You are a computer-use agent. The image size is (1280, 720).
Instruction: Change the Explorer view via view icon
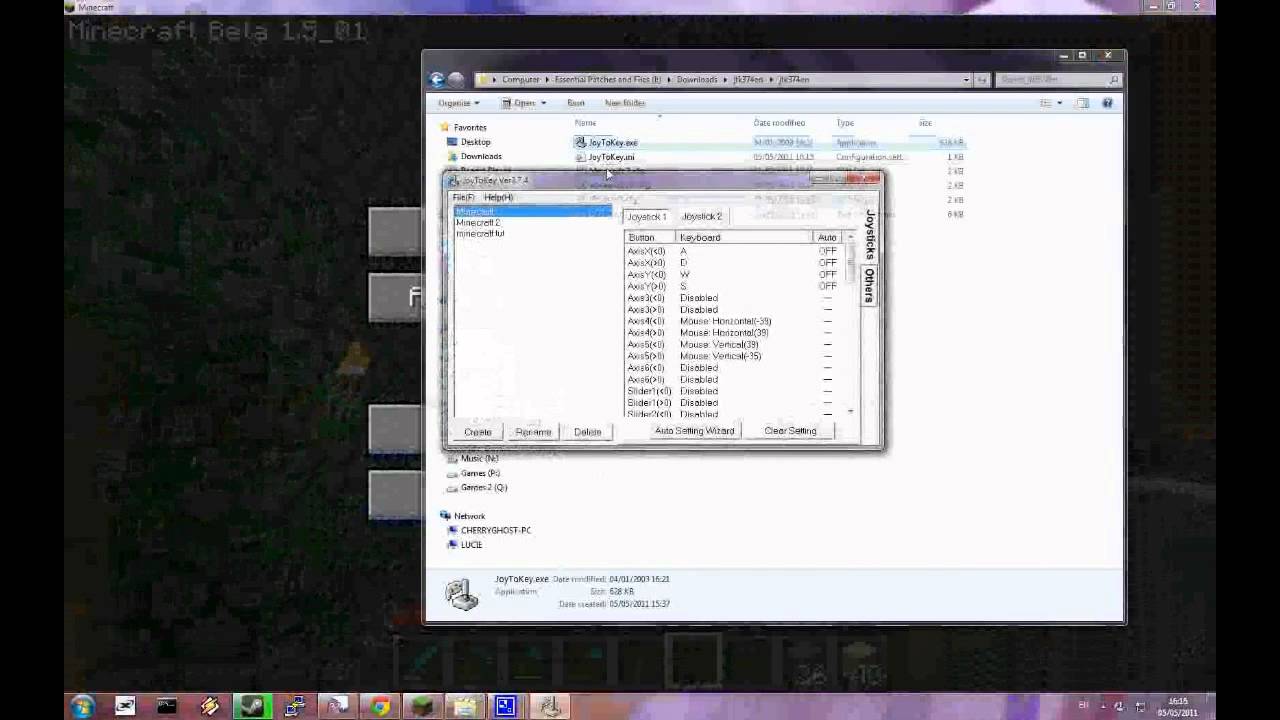click(x=1045, y=103)
